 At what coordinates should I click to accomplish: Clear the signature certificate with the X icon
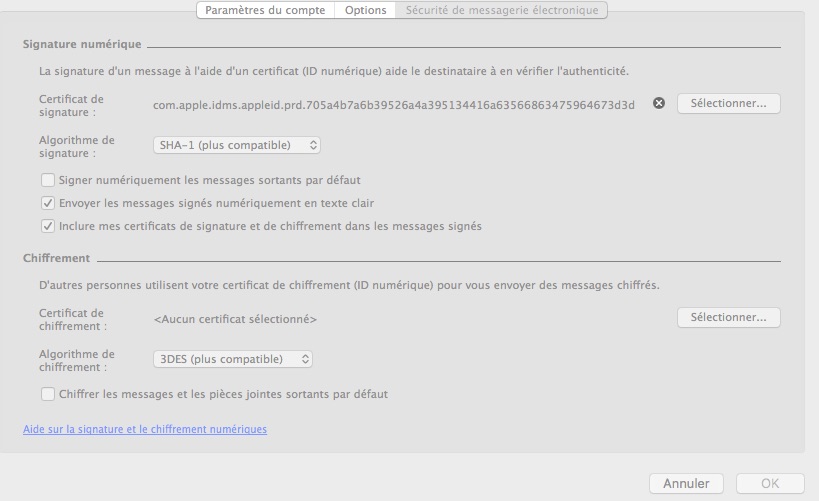point(659,103)
